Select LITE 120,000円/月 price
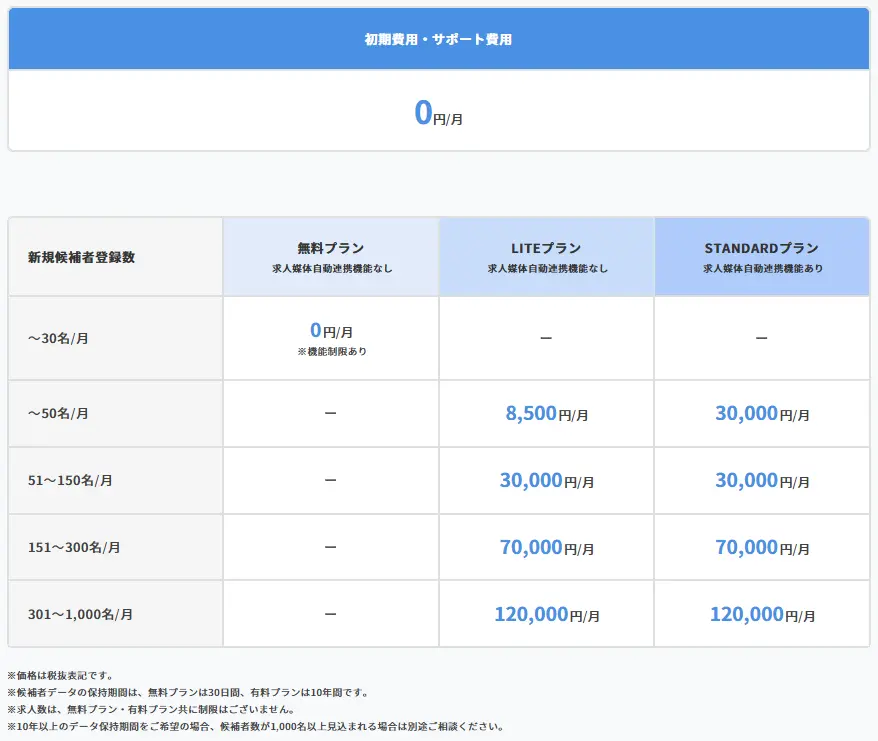The image size is (878, 741). click(546, 614)
